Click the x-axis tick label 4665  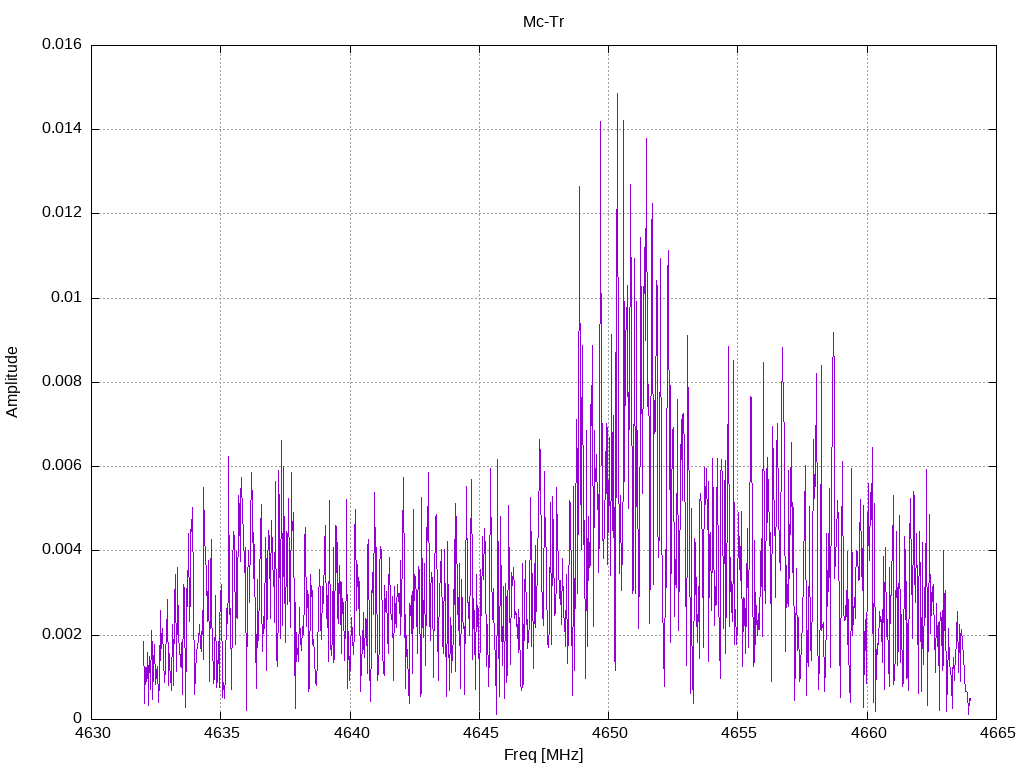[997, 733]
